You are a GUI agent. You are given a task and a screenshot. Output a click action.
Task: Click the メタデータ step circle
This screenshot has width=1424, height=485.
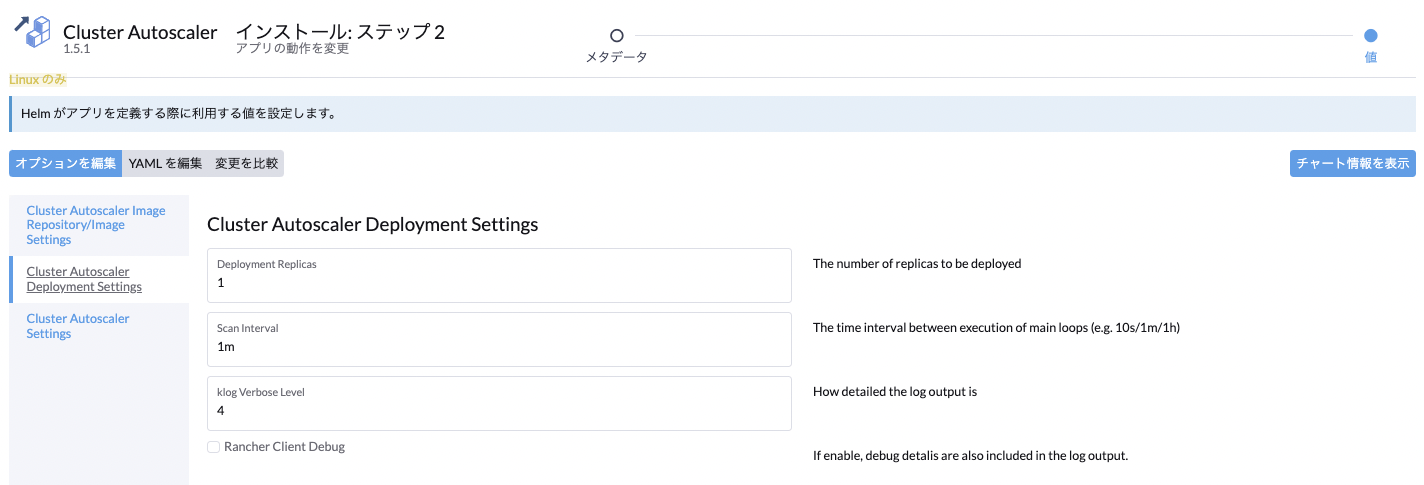point(616,35)
